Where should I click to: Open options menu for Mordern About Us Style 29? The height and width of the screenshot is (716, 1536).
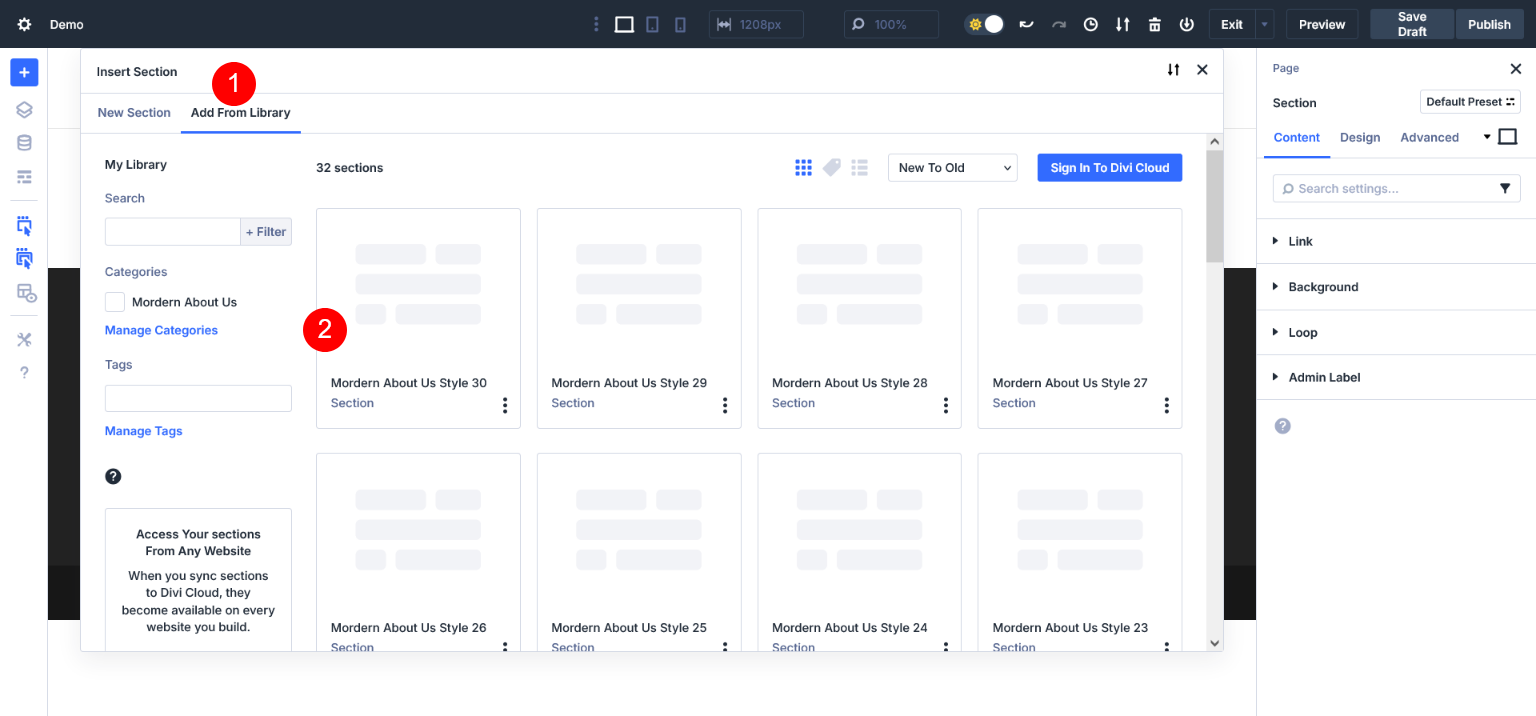click(725, 405)
